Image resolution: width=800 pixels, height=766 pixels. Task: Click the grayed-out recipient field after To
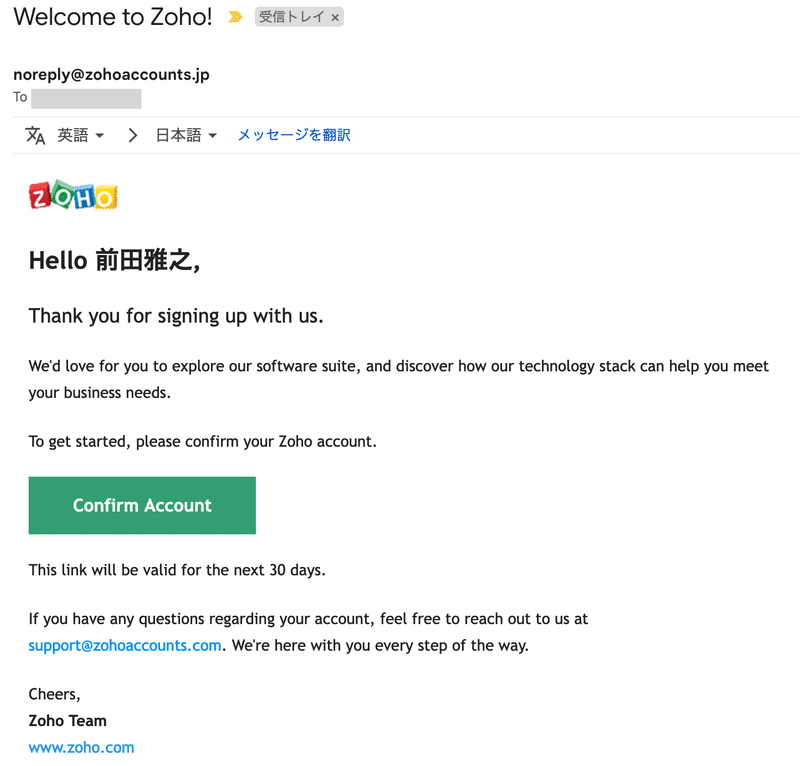(x=86, y=98)
